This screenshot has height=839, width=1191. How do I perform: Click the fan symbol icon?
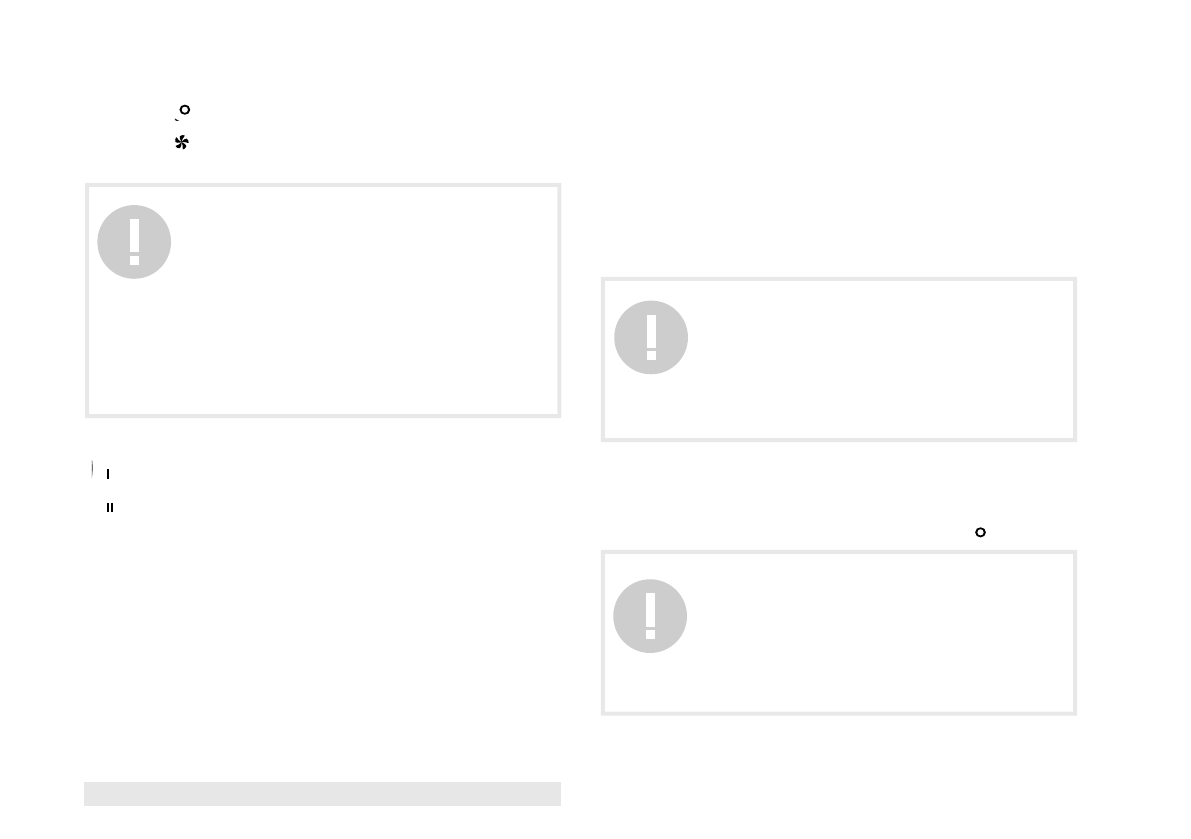click(182, 143)
